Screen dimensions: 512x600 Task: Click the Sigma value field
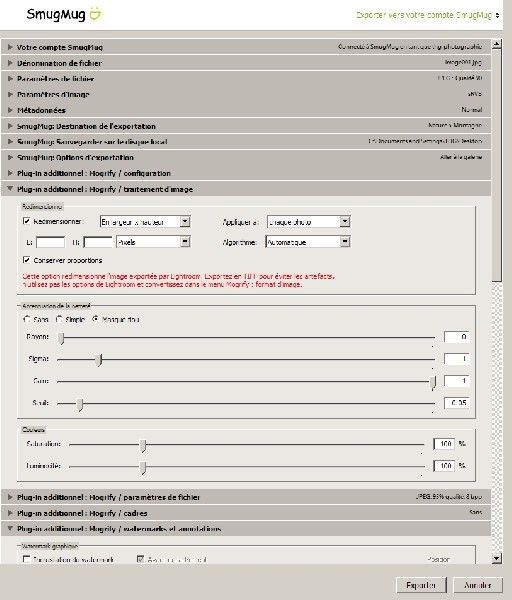pyautogui.click(x=457, y=359)
